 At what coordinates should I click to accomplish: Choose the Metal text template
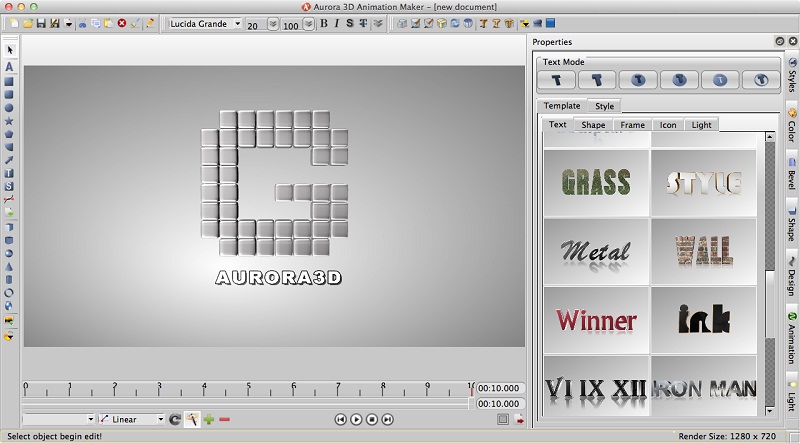point(596,251)
